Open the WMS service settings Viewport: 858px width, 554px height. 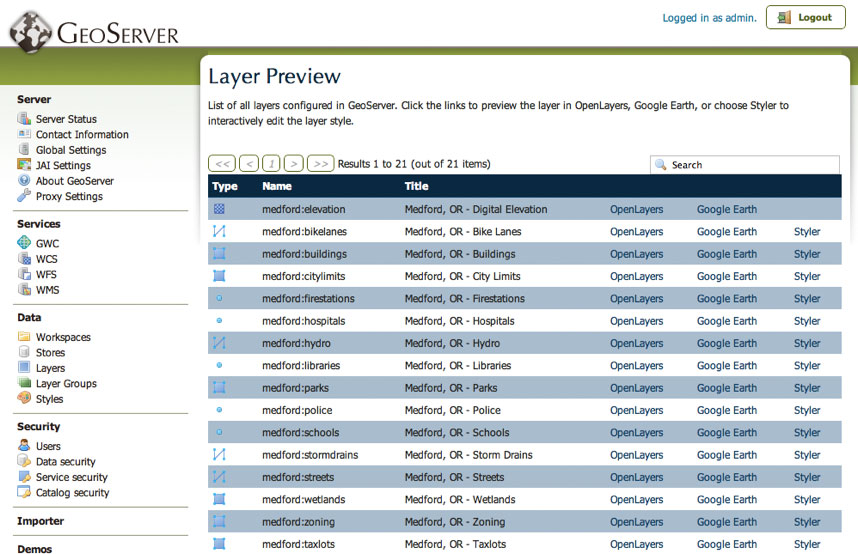pyautogui.click(x=47, y=290)
